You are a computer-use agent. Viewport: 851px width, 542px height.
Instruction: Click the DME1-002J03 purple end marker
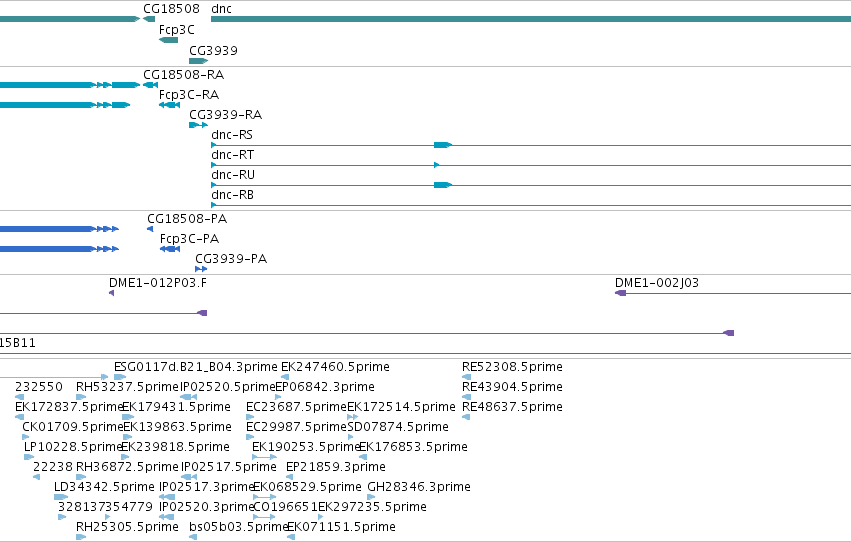click(x=620, y=293)
